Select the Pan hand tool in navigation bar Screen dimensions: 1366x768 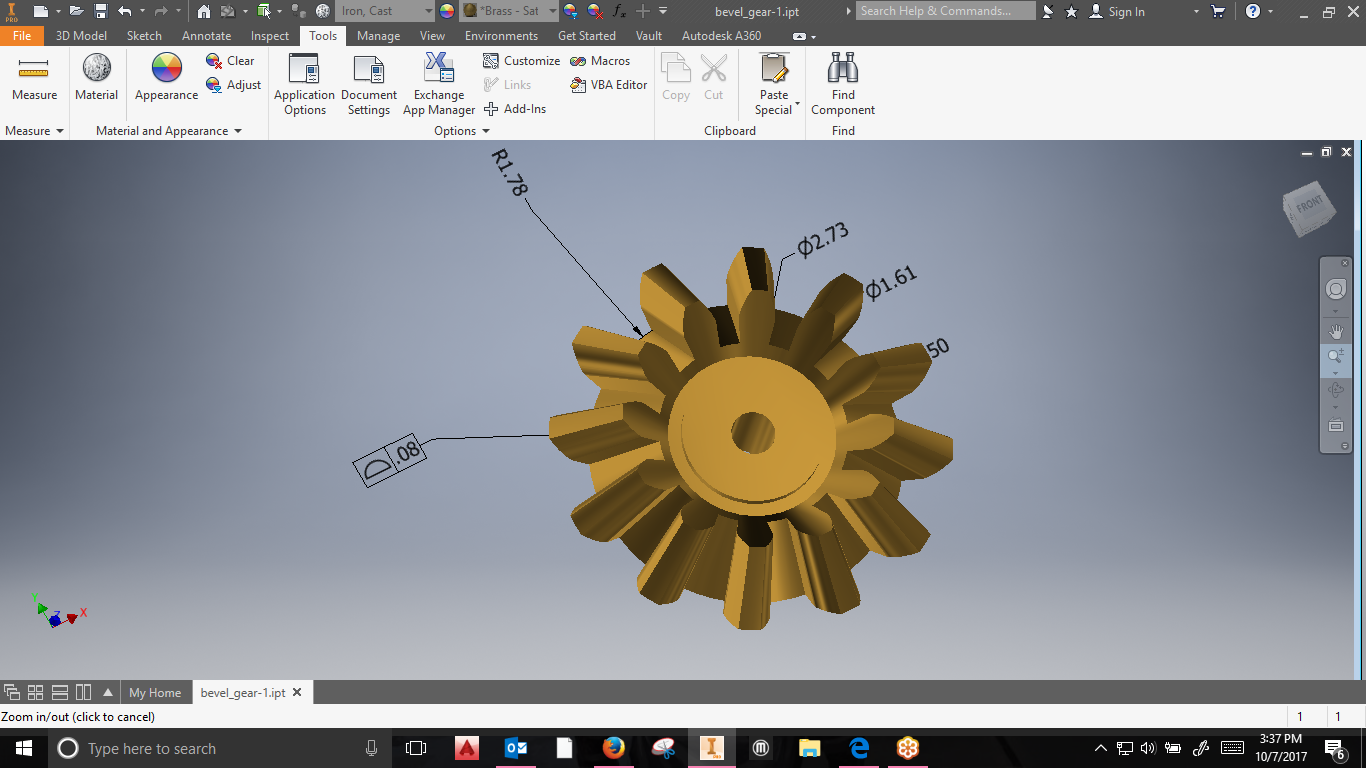click(x=1336, y=331)
